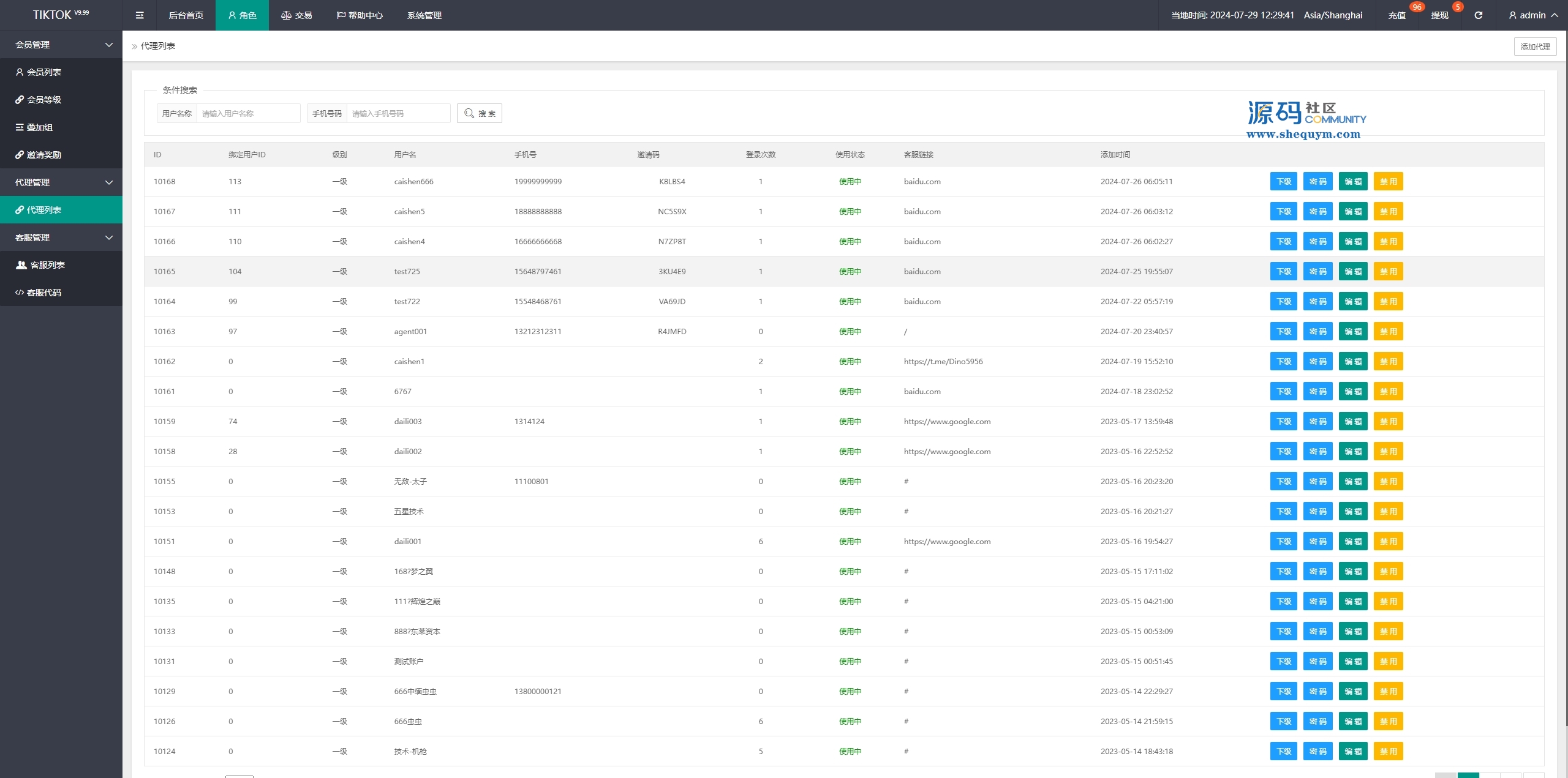Screen dimensions: 1568x778
Task: Open the 提现 withdrawal notifications
Action: pyautogui.click(x=1439, y=15)
